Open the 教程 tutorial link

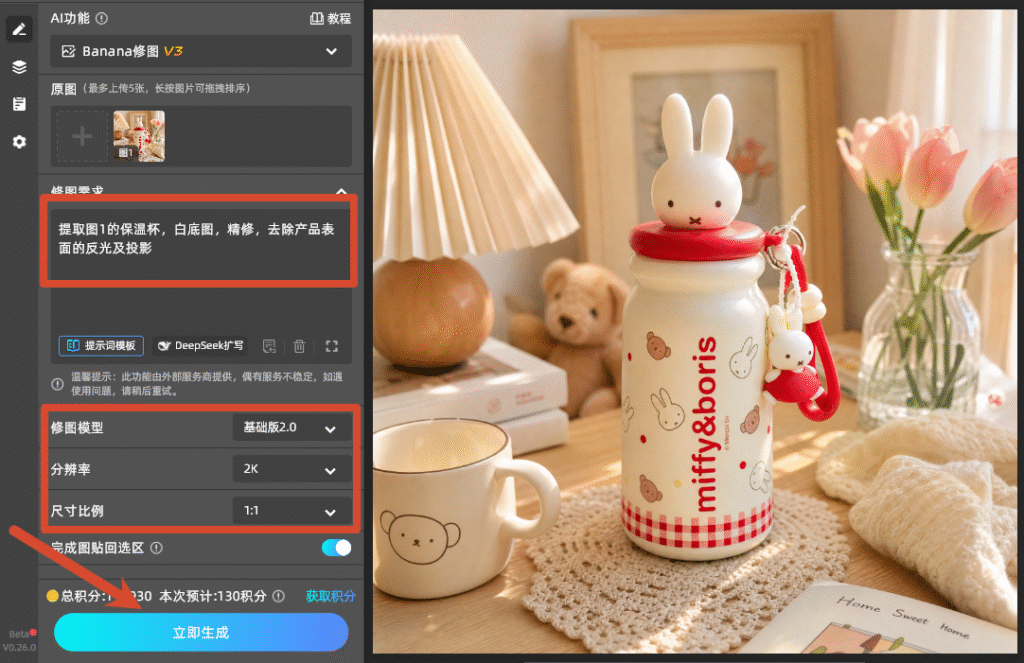[330, 18]
